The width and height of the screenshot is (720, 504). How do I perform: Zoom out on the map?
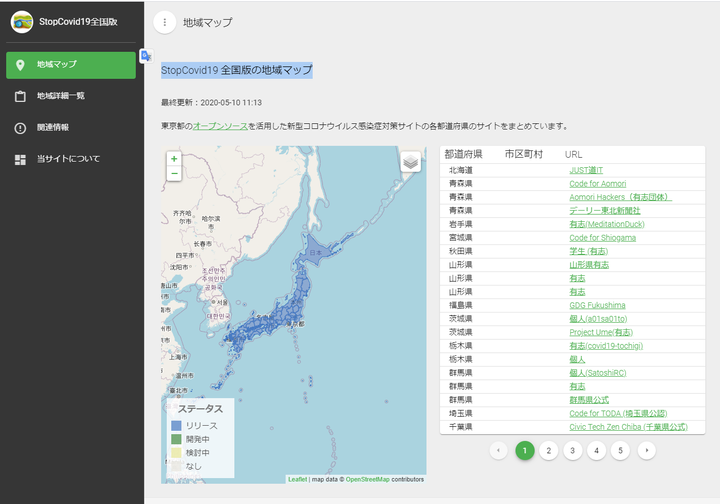(x=174, y=173)
